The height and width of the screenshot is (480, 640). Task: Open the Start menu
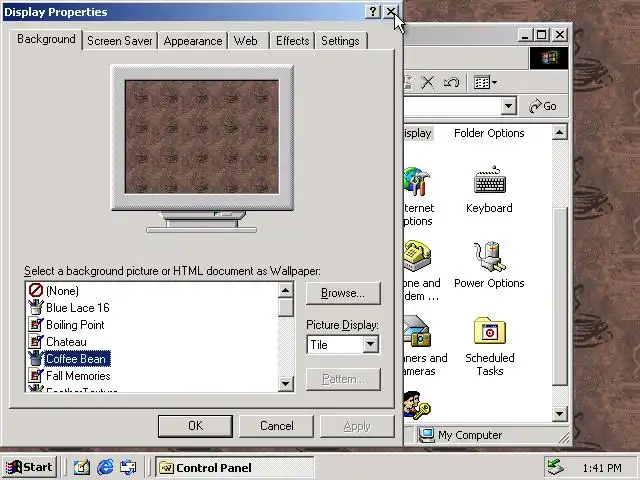tap(29, 467)
